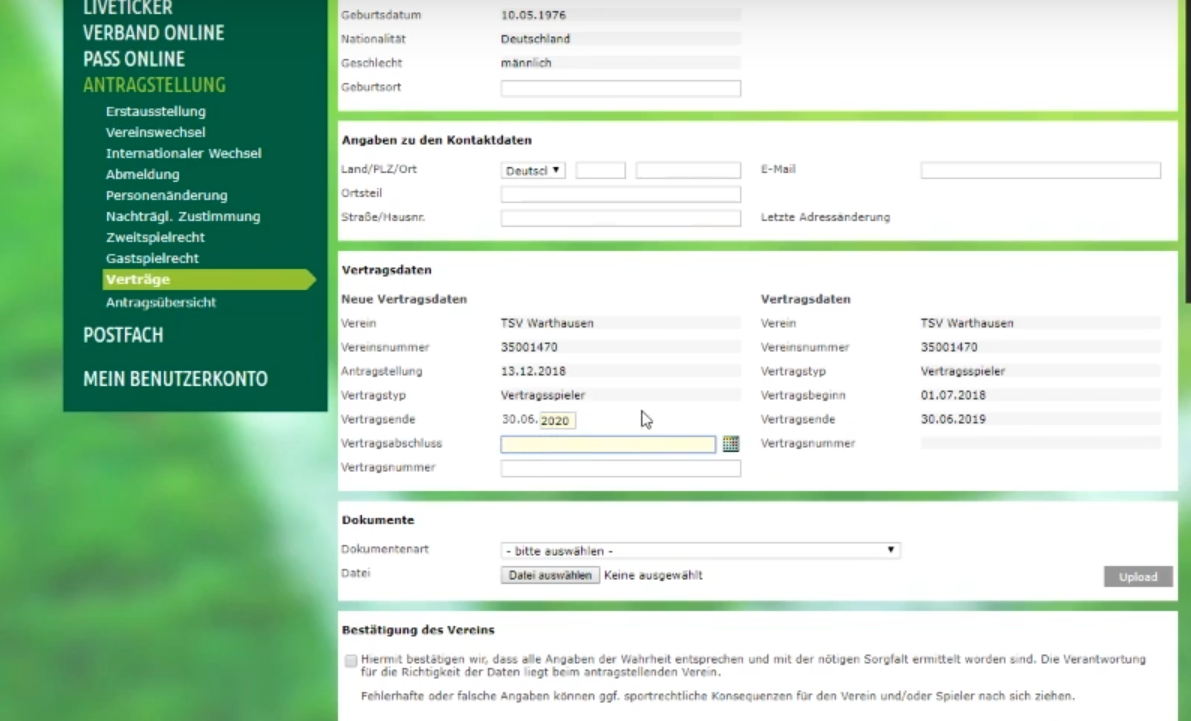Click the Vertragsnummer input field
Viewport: 1191px width, 721px height.
(620, 468)
